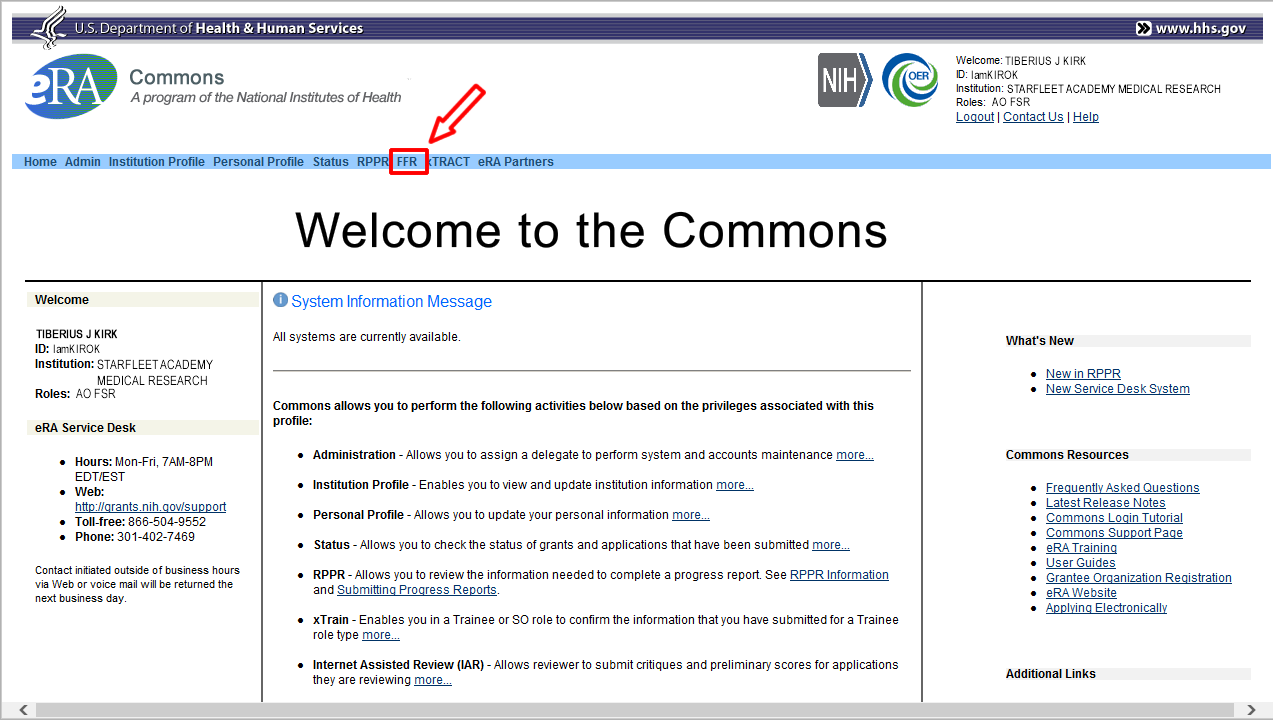Click the Toll-free 866-504-9552 number

[x=140, y=522]
